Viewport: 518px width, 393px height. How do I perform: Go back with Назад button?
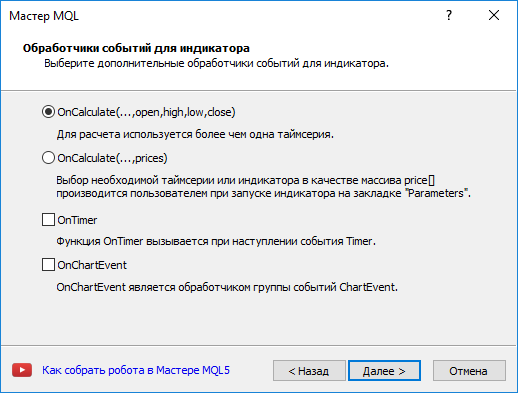click(x=309, y=371)
